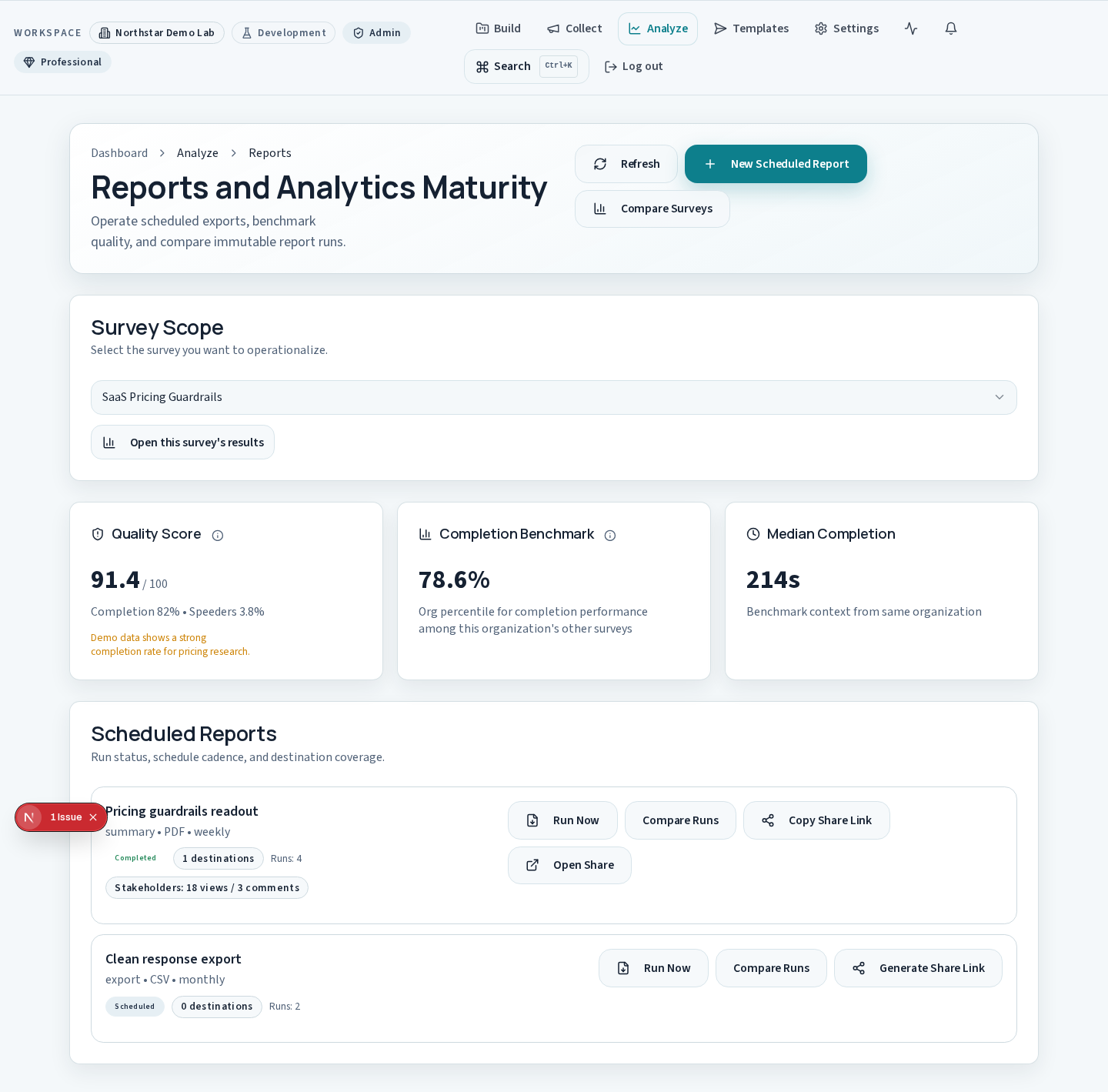
Task: Run Now for Pricing guardrails readout
Action: pyautogui.click(x=562, y=820)
